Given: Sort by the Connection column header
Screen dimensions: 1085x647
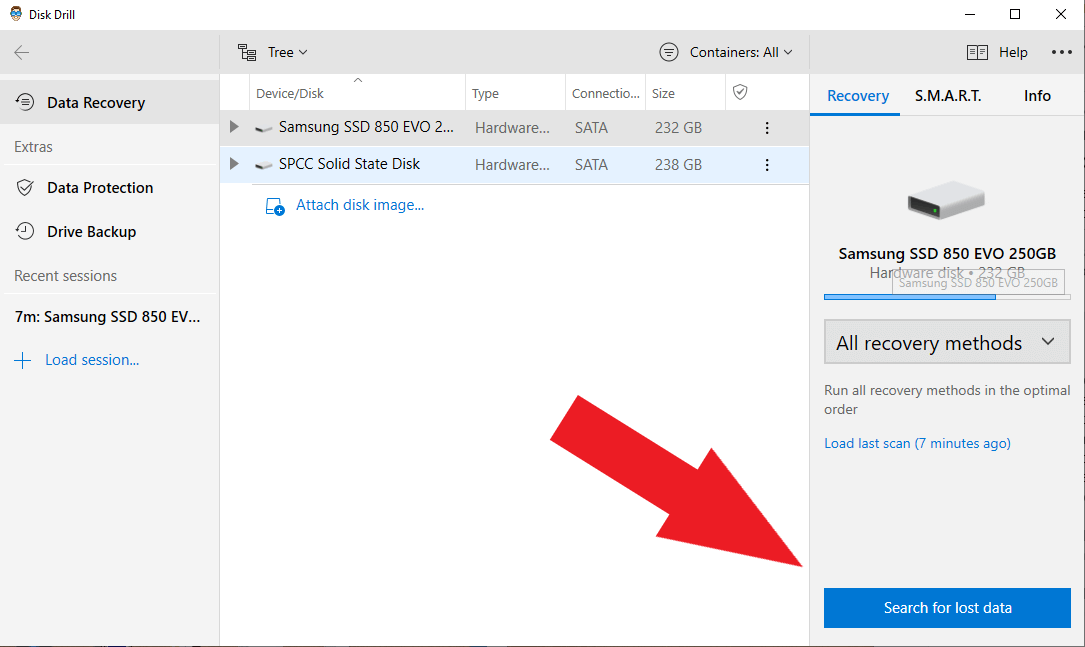Looking at the screenshot, I should click(605, 93).
